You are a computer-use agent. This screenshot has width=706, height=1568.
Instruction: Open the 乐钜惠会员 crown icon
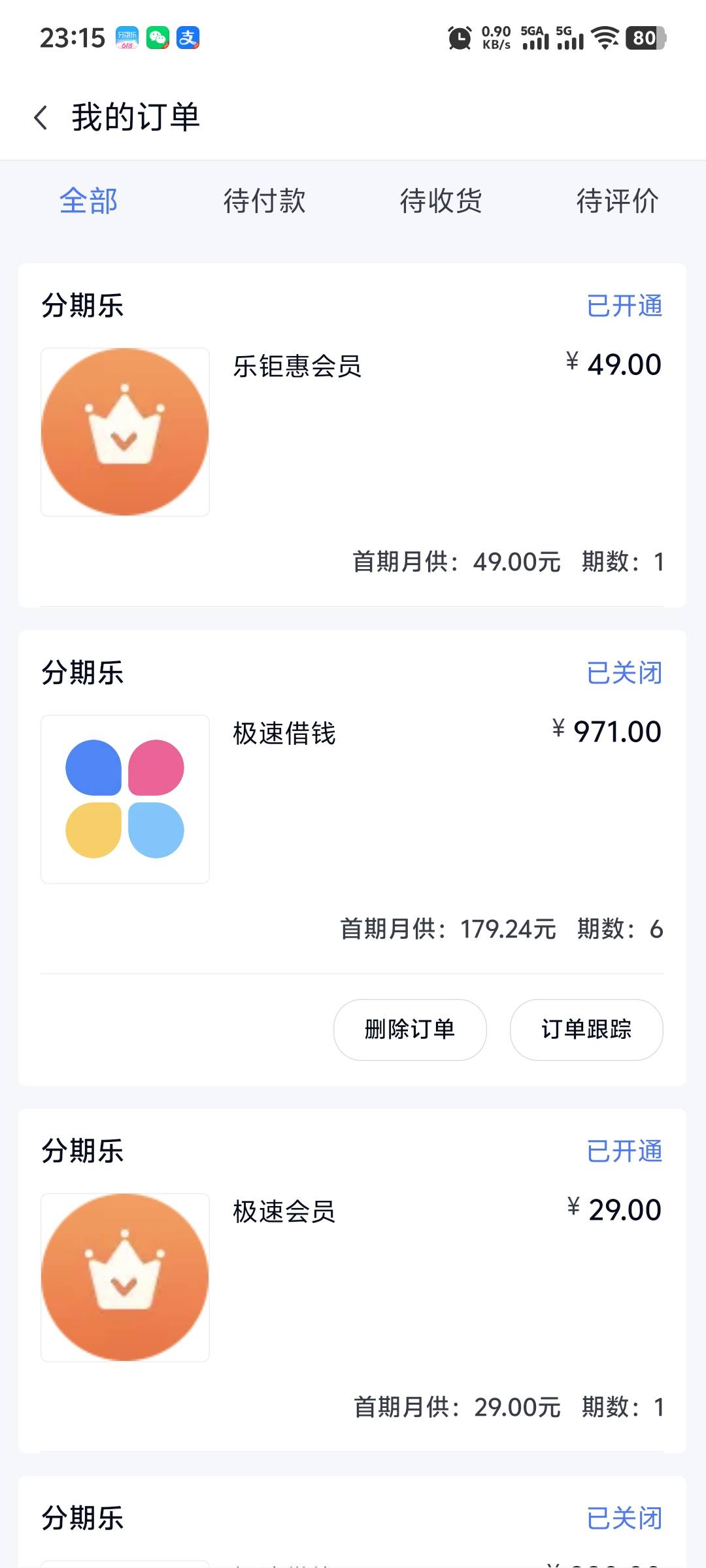[x=125, y=432]
